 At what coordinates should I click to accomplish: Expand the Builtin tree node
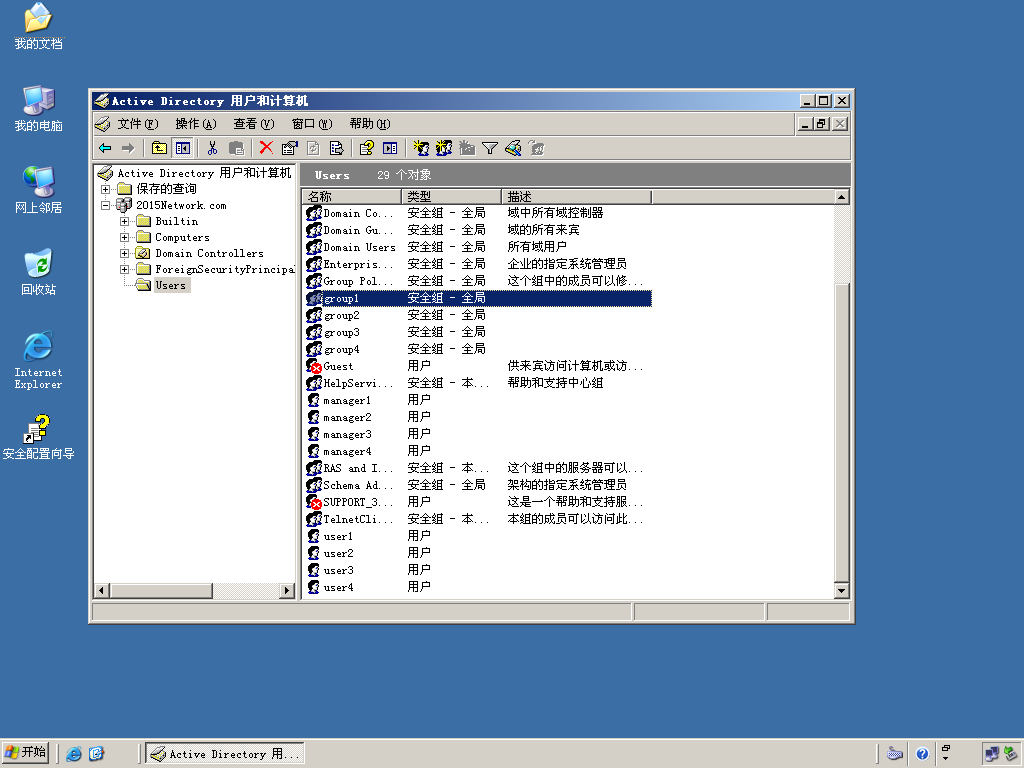tap(125, 221)
